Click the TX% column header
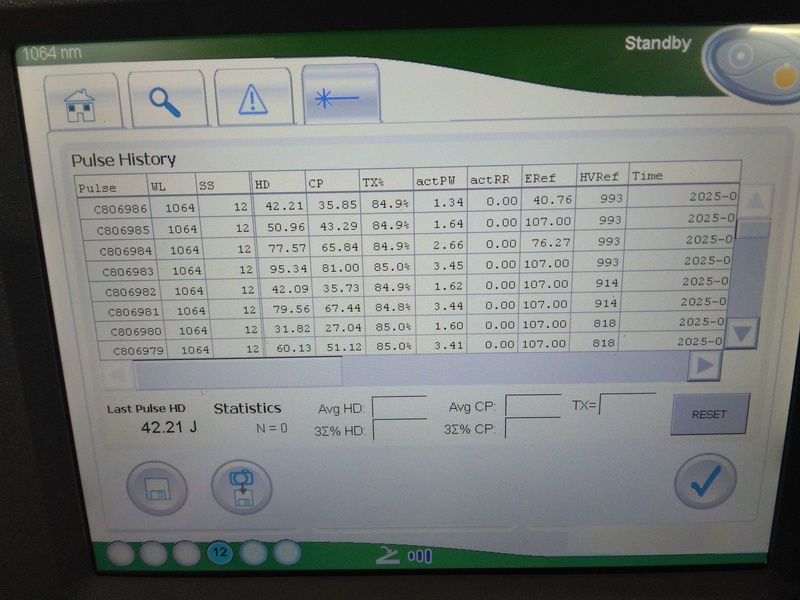The height and width of the screenshot is (600, 800). (386, 181)
